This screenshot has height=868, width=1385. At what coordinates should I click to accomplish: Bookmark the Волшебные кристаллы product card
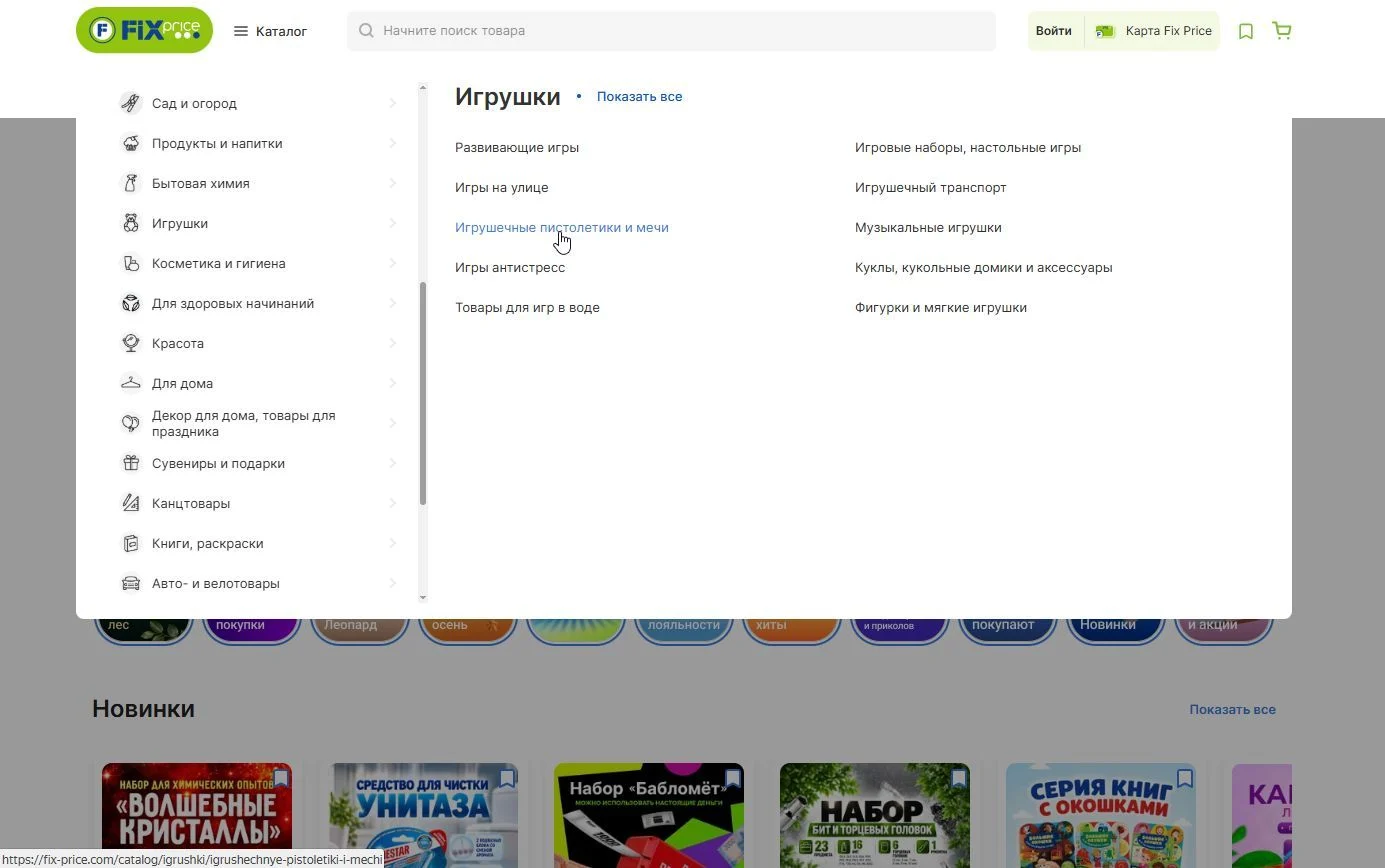(x=281, y=778)
